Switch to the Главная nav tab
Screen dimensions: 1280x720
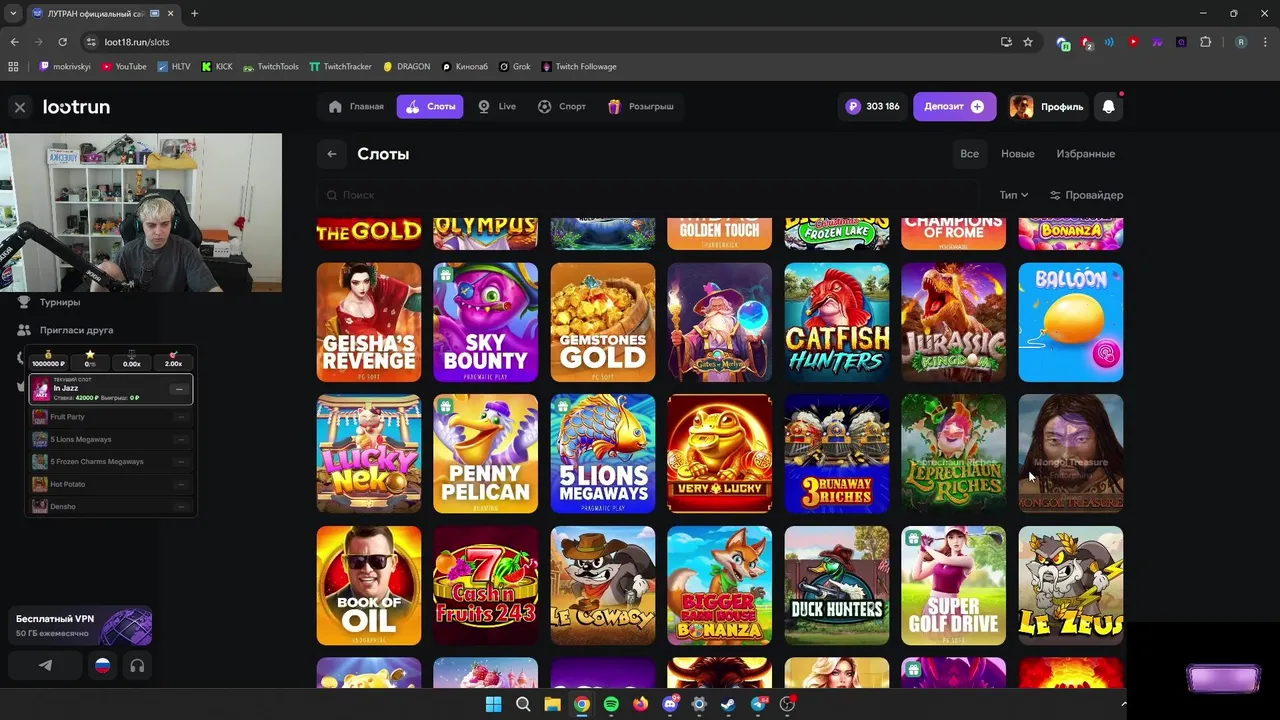[x=356, y=107]
